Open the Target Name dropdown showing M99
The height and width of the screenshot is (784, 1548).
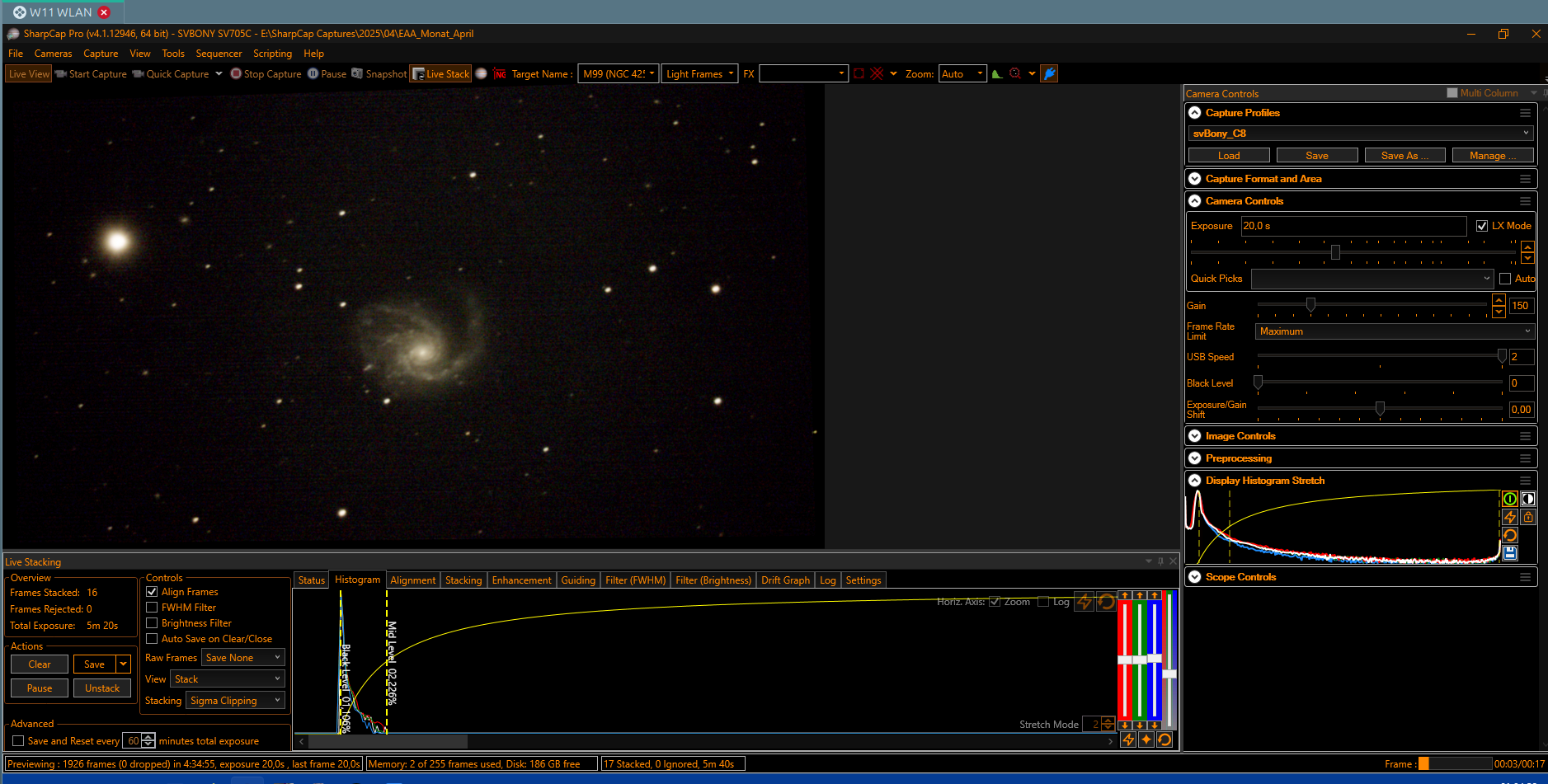(x=618, y=74)
